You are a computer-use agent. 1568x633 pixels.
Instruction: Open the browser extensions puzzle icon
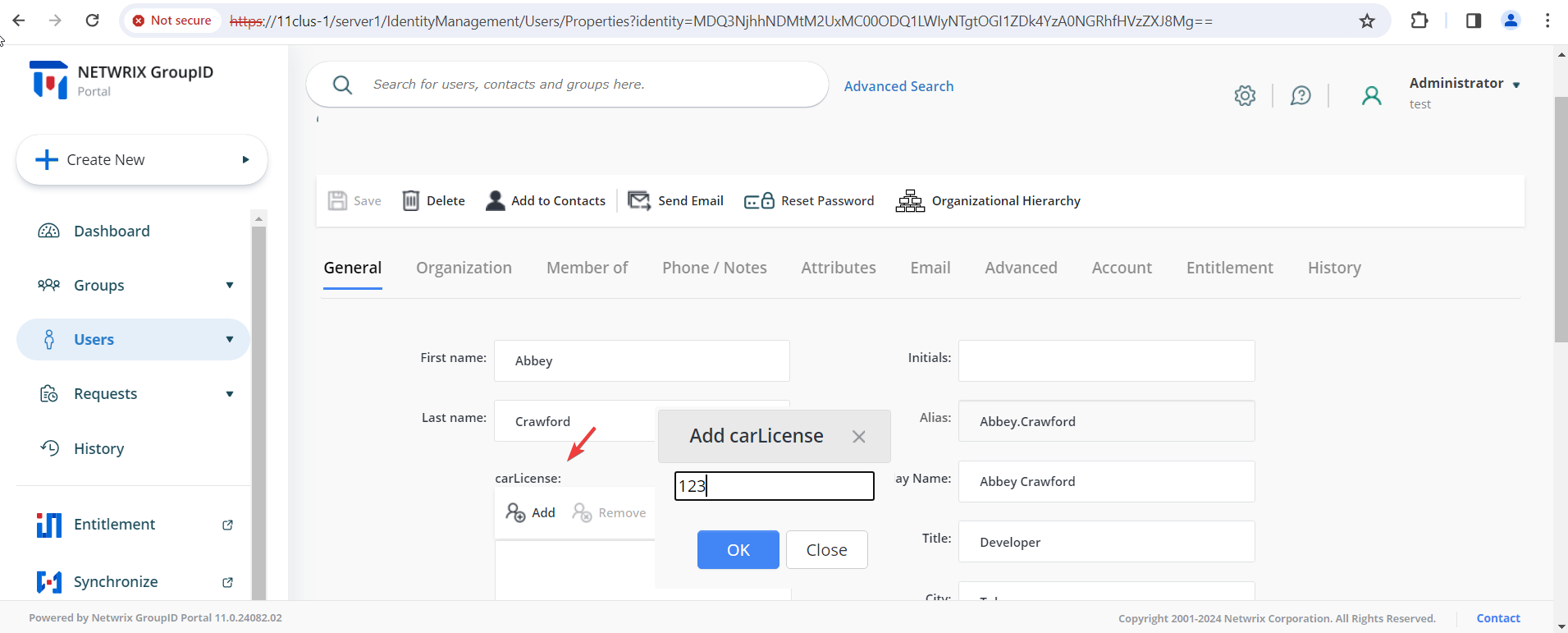1419,21
